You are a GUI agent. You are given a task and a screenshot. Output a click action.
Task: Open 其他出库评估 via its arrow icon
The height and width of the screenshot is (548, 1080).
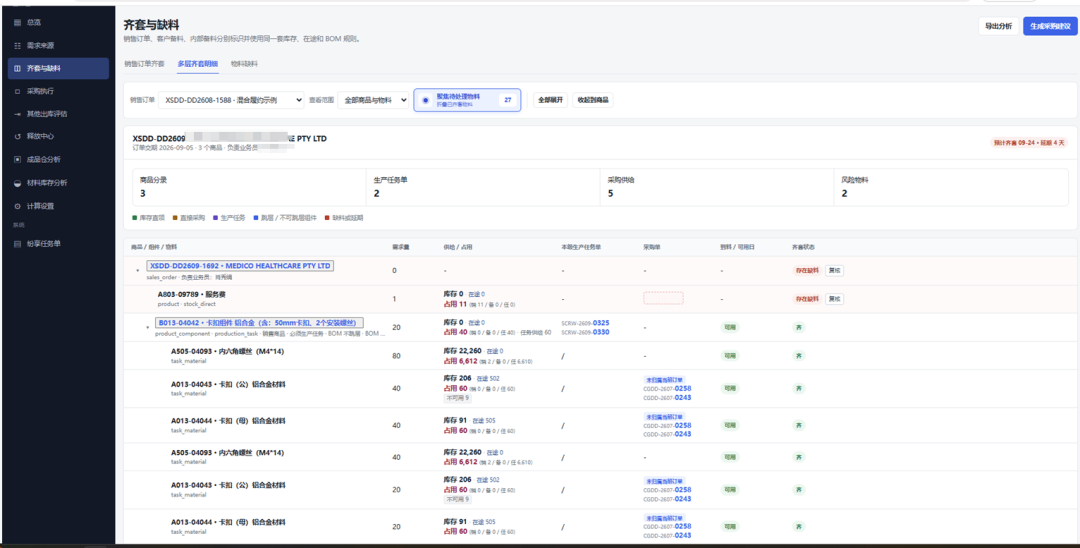click(x=17, y=114)
